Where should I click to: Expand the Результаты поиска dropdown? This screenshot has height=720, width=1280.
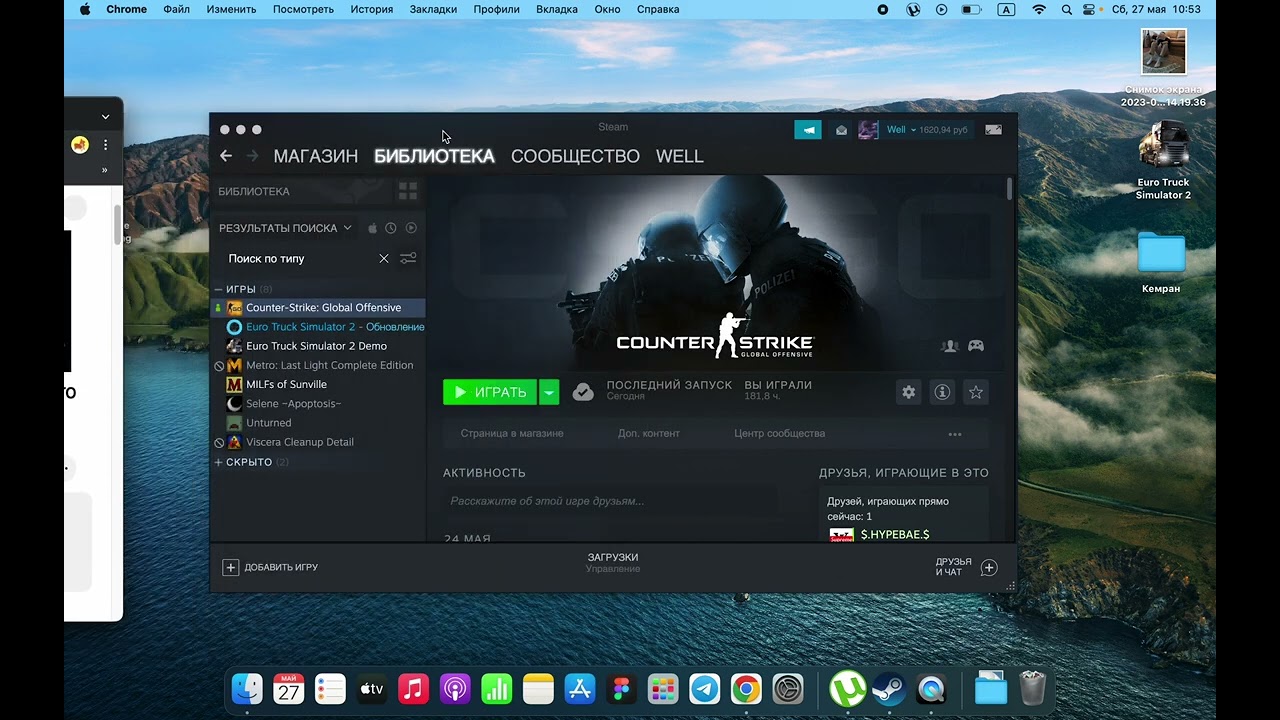285,228
